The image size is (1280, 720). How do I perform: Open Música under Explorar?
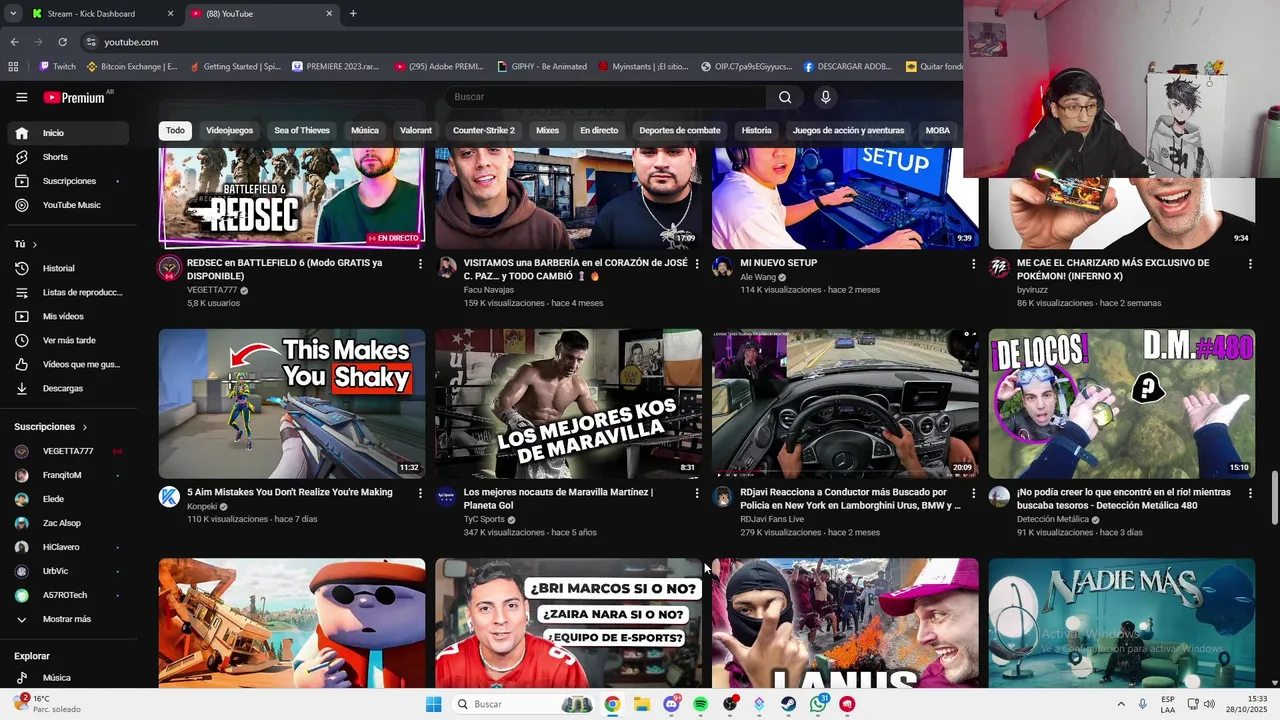coord(68,678)
